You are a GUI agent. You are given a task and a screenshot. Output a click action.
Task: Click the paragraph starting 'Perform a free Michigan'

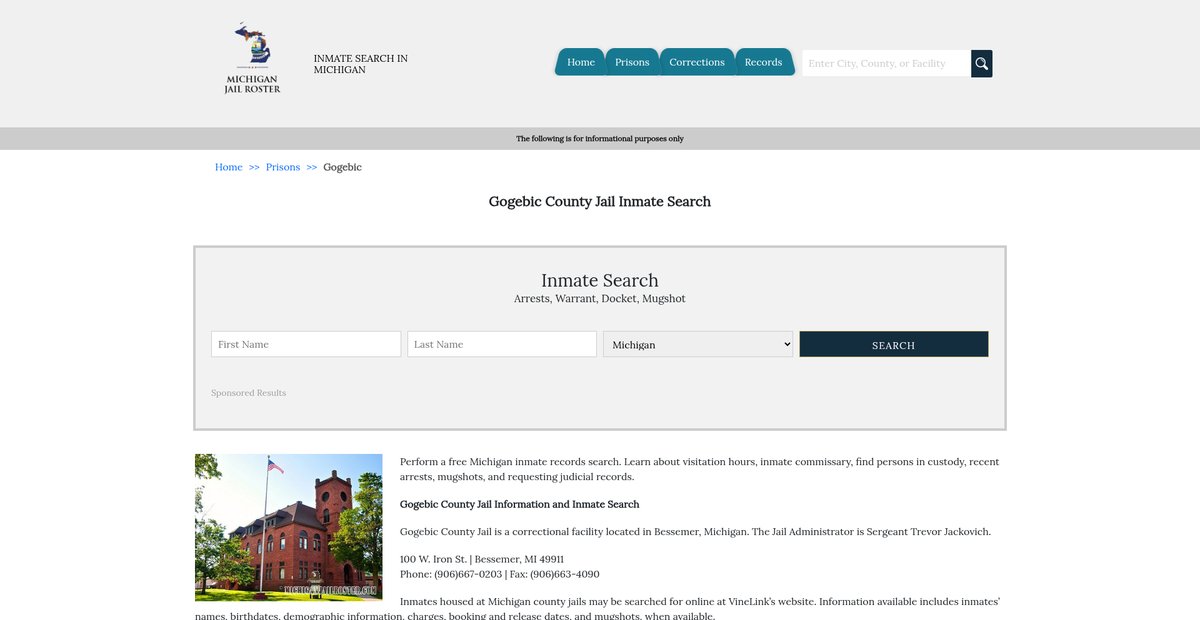pyautogui.click(x=700, y=469)
